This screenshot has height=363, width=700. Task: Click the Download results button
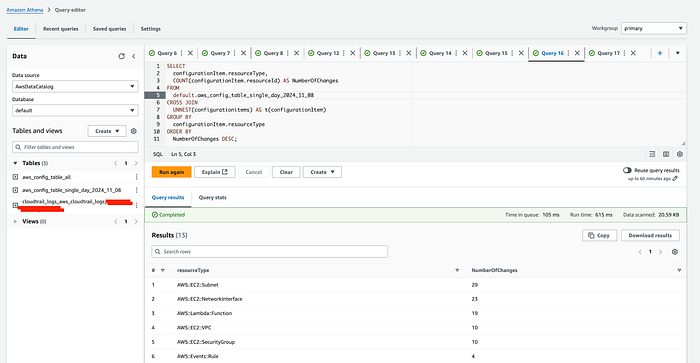650,235
